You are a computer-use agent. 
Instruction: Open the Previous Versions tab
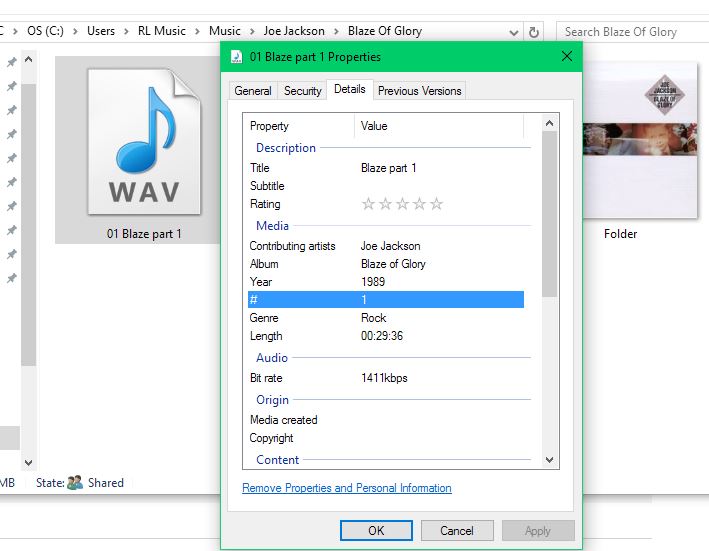point(420,91)
